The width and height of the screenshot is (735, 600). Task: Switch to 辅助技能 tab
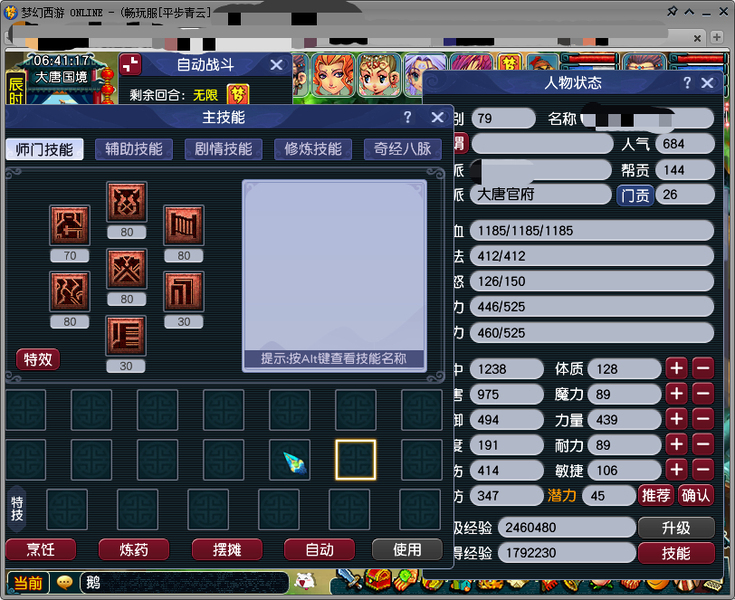pos(134,149)
